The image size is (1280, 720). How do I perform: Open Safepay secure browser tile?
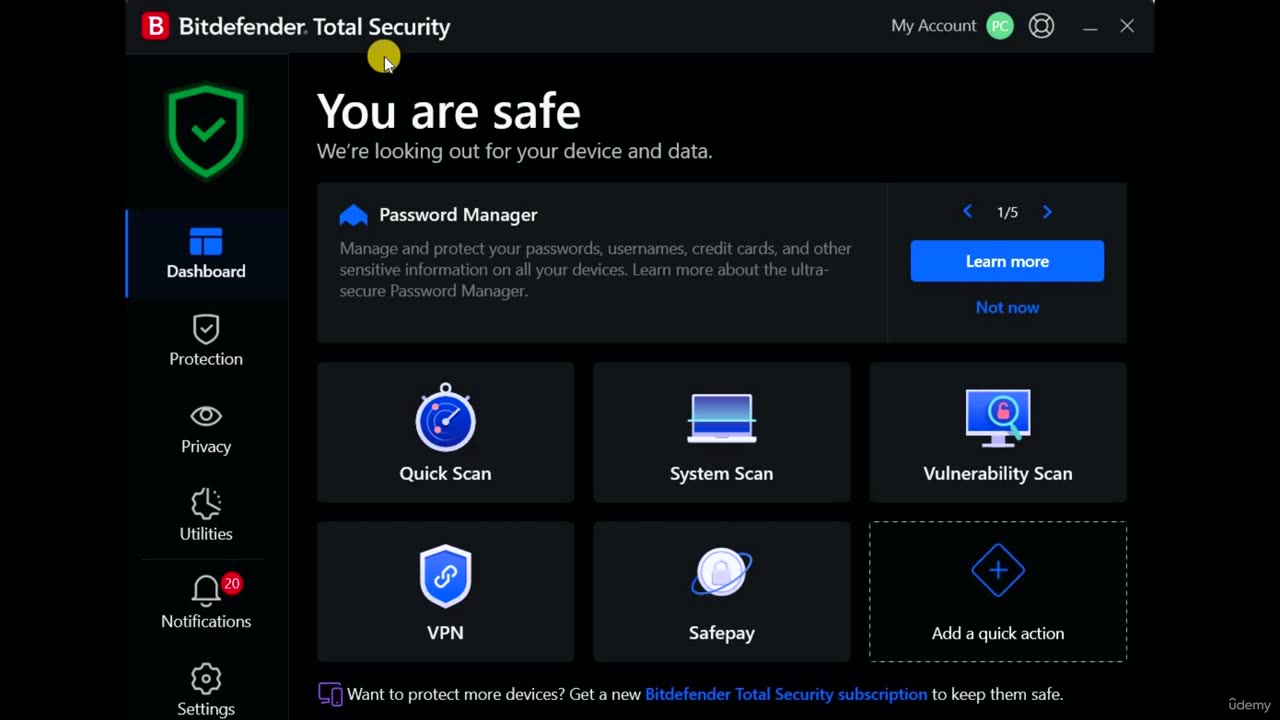[x=721, y=591]
